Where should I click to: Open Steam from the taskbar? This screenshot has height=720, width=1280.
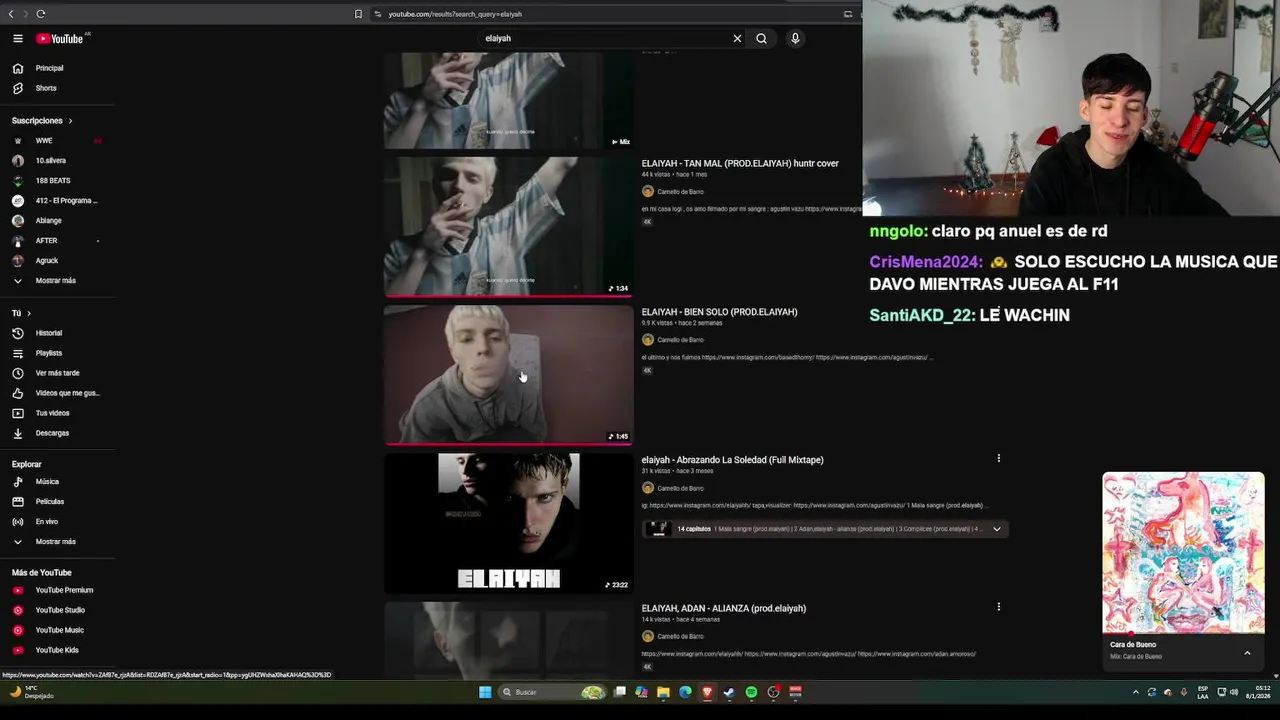pos(729,692)
